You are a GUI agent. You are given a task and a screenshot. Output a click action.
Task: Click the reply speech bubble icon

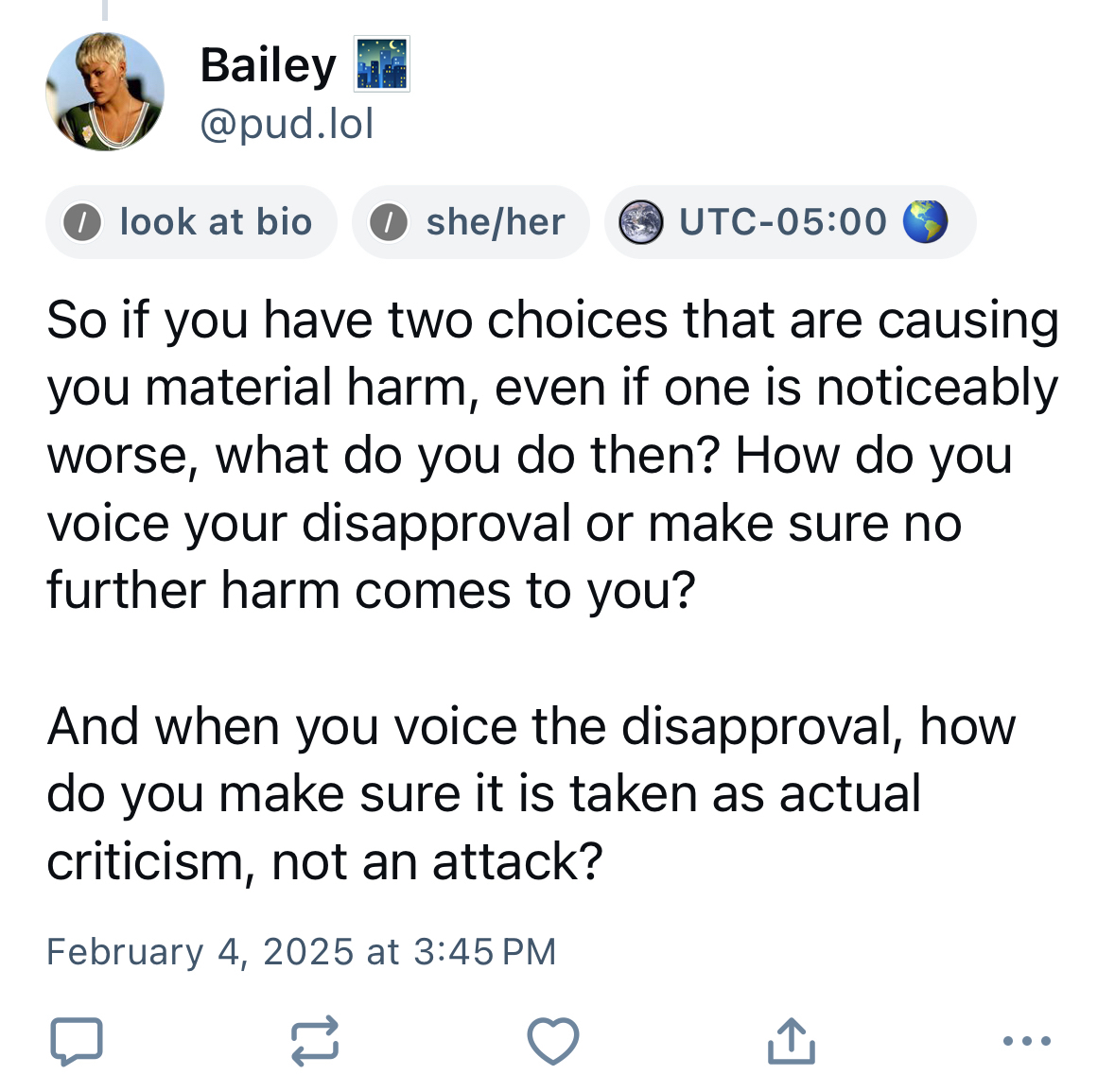click(76, 1042)
